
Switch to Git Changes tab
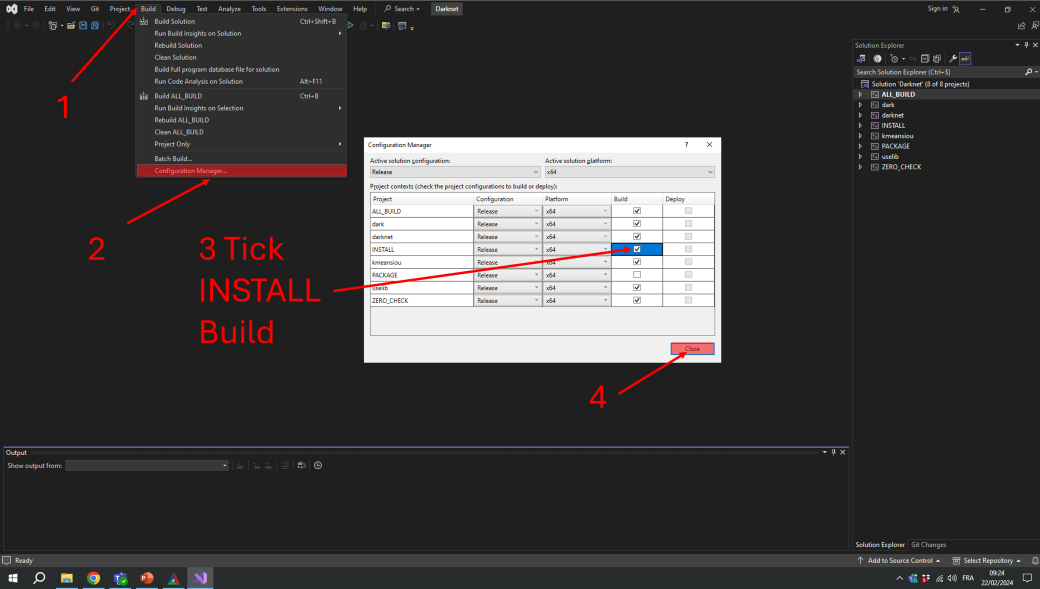coord(929,545)
